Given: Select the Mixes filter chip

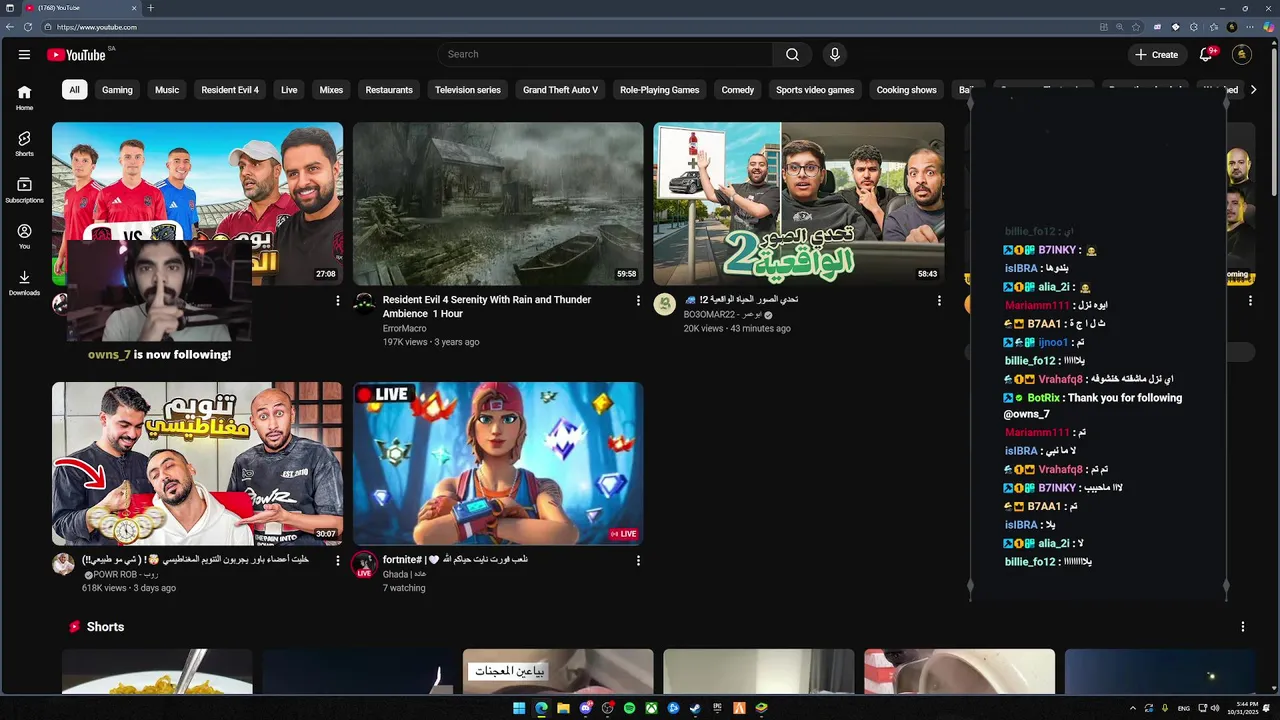Looking at the screenshot, I should 331,90.
